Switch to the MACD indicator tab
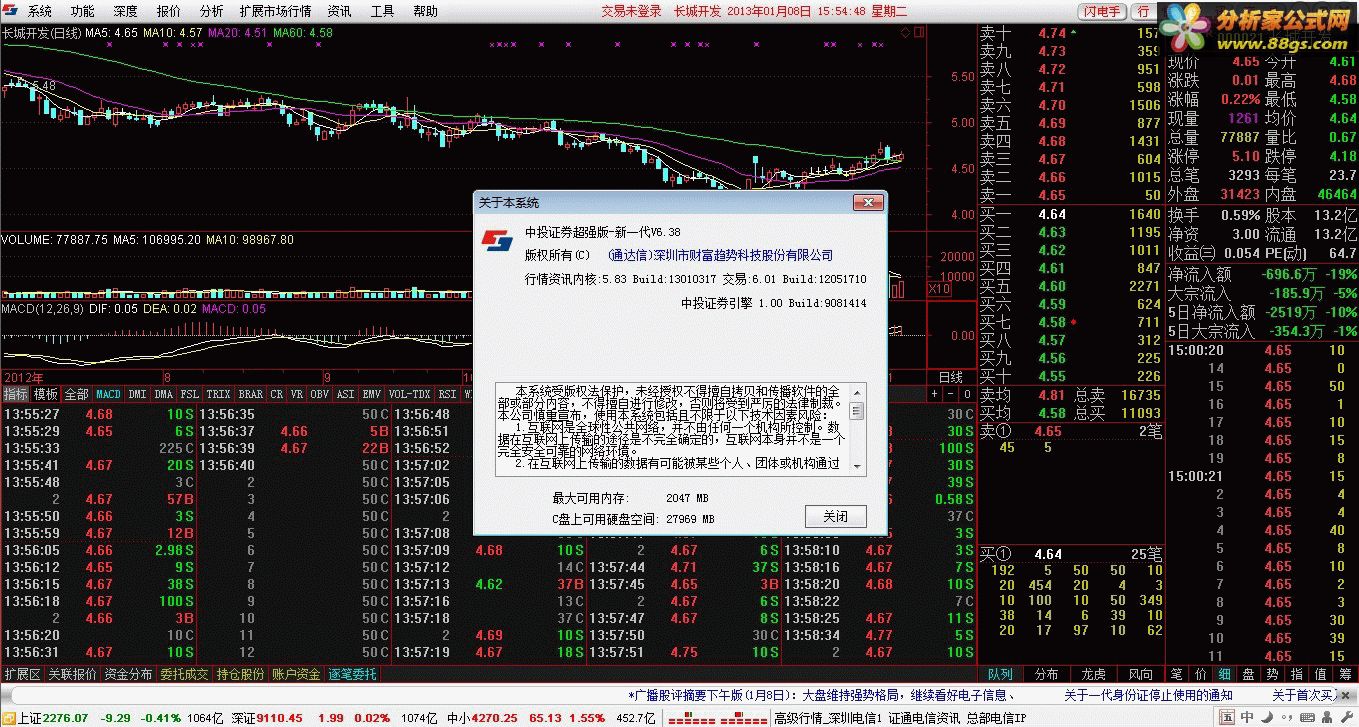The width and height of the screenshot is (1359, 727). click(x=108, y=394)
